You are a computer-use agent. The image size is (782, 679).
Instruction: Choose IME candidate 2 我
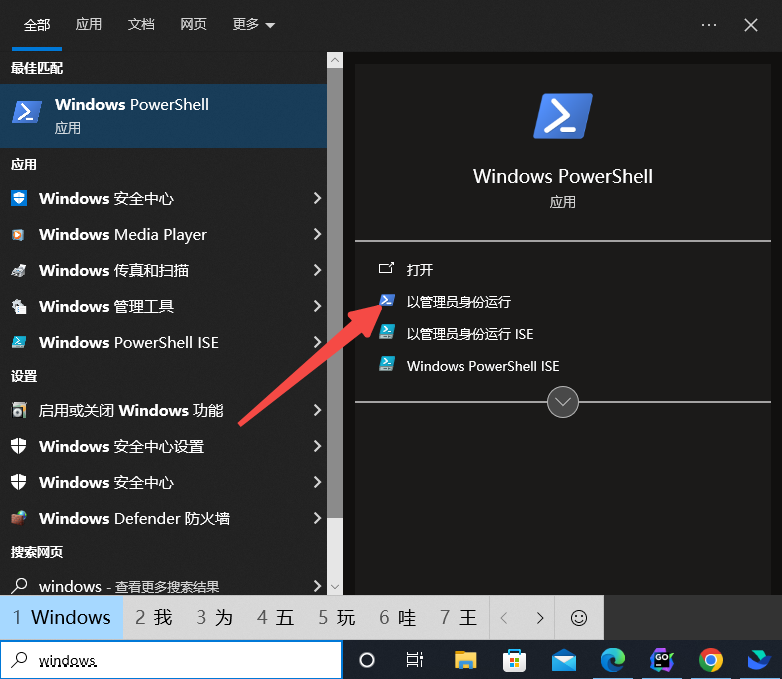click(154, 618)
